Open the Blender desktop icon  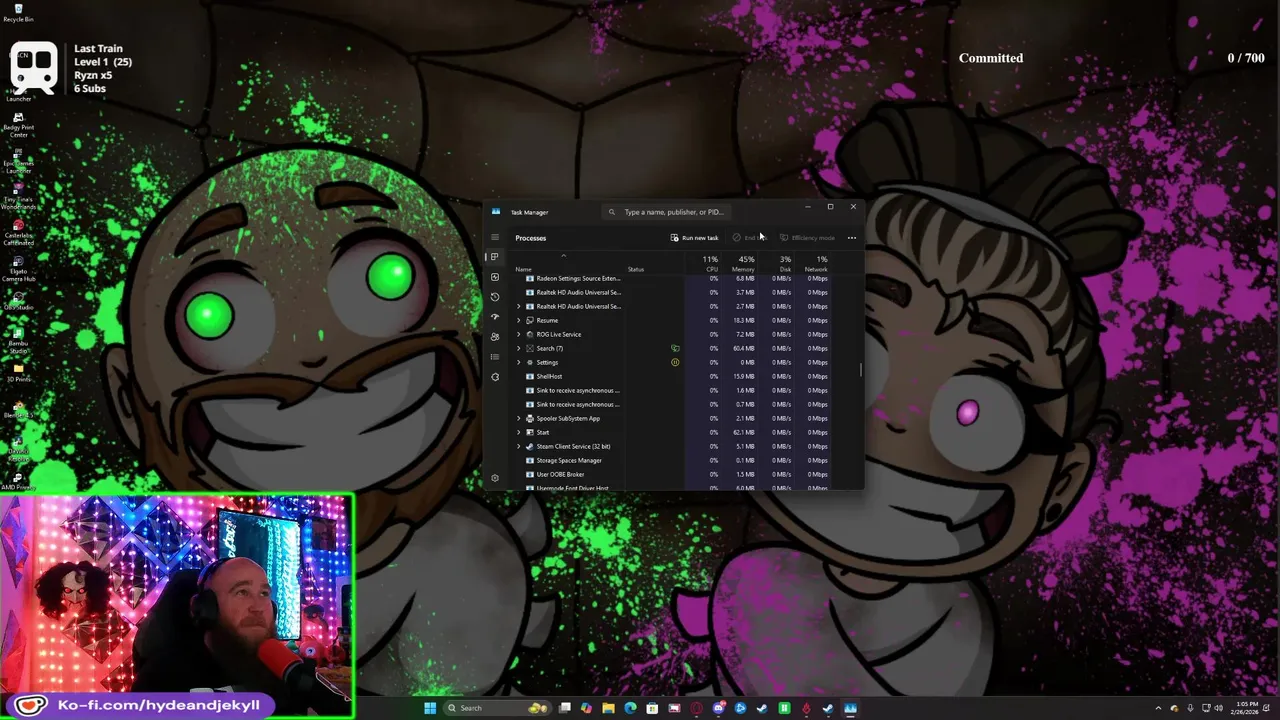(x=18, y=408)
